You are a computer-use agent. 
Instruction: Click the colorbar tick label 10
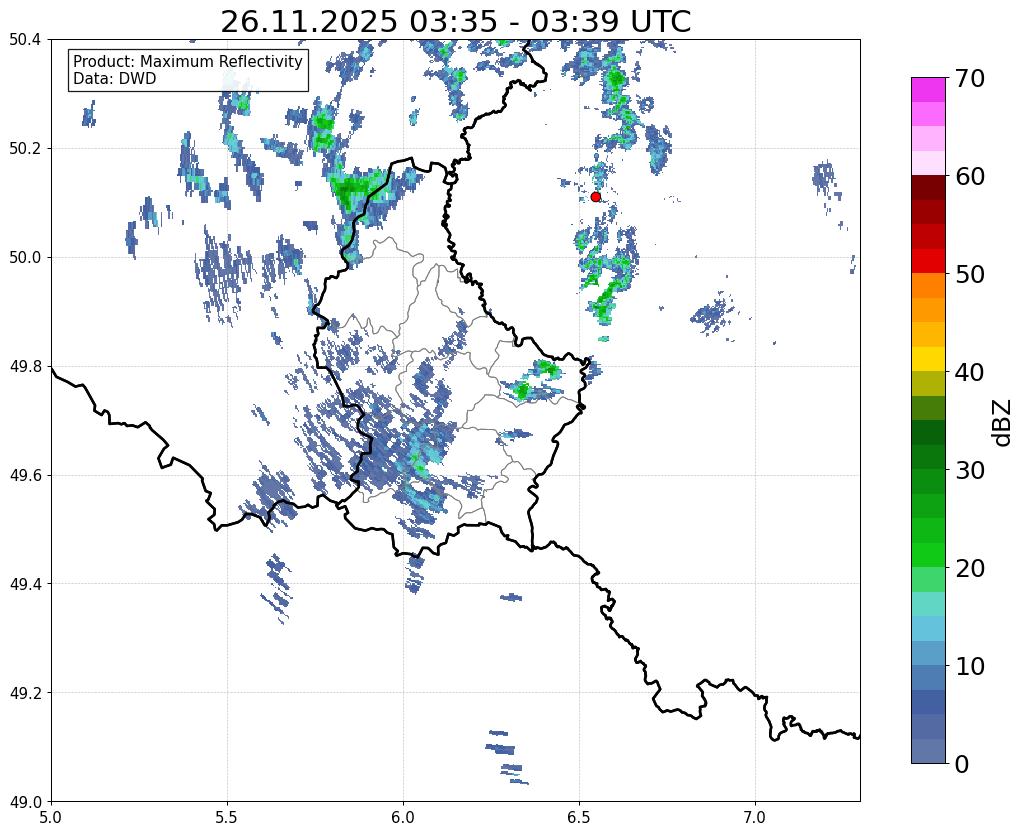(x=969, y=666)
